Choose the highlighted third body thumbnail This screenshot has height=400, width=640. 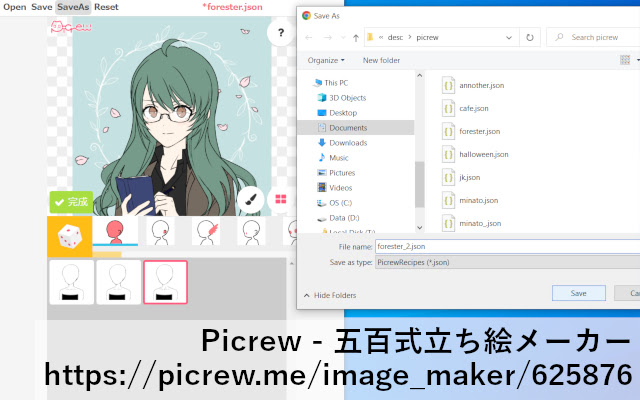[165, 282]
